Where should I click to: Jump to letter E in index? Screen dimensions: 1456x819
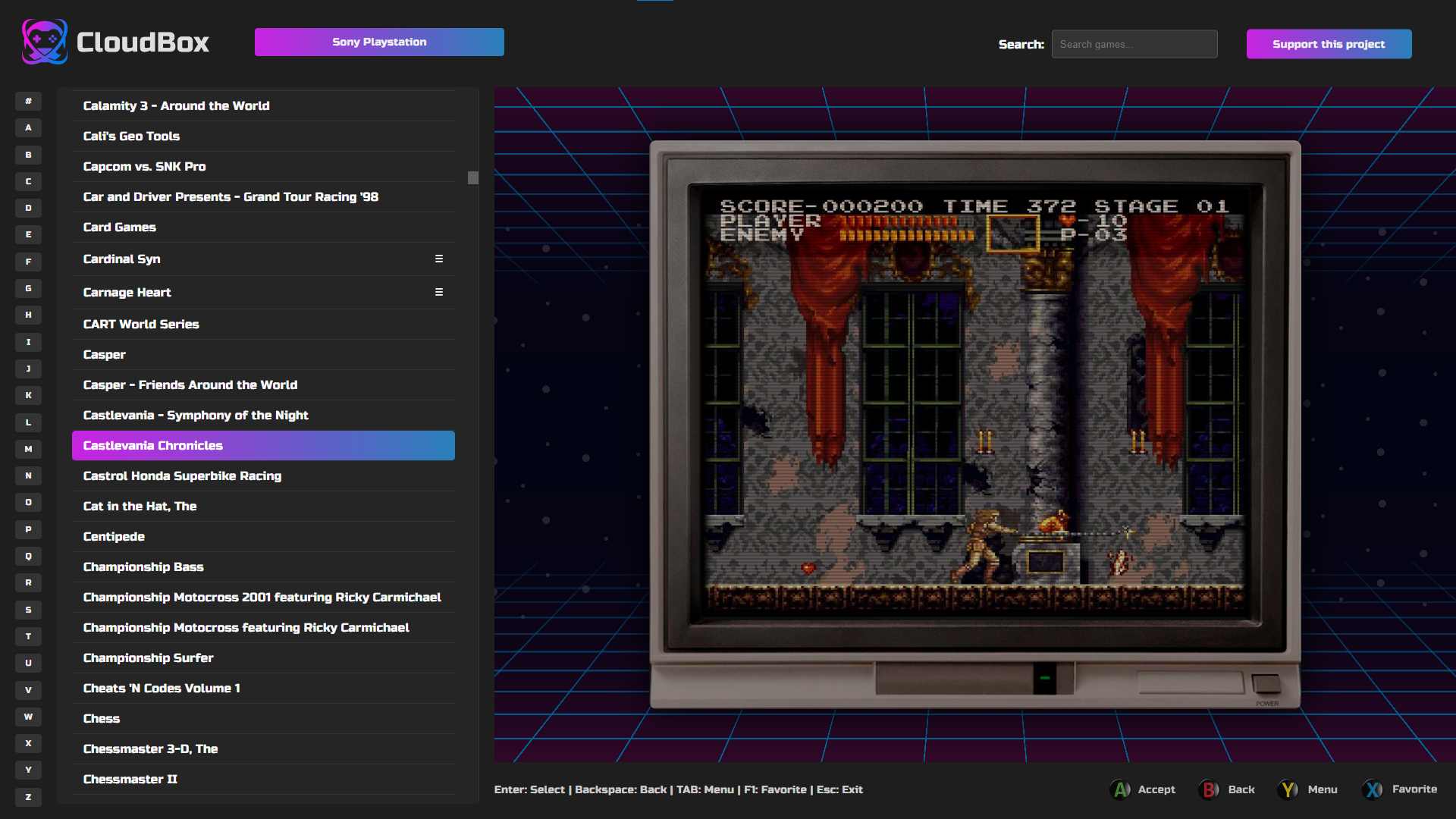click(x=28, y=234)
